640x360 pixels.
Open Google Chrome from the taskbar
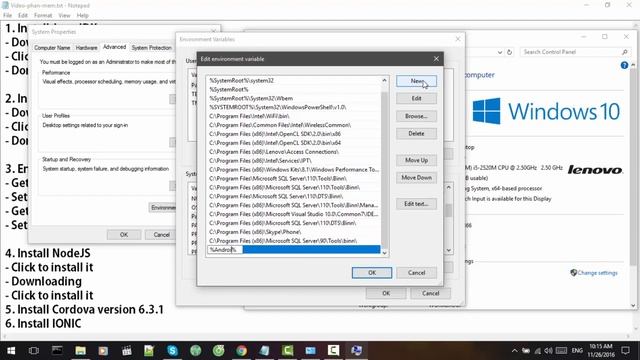241,350
